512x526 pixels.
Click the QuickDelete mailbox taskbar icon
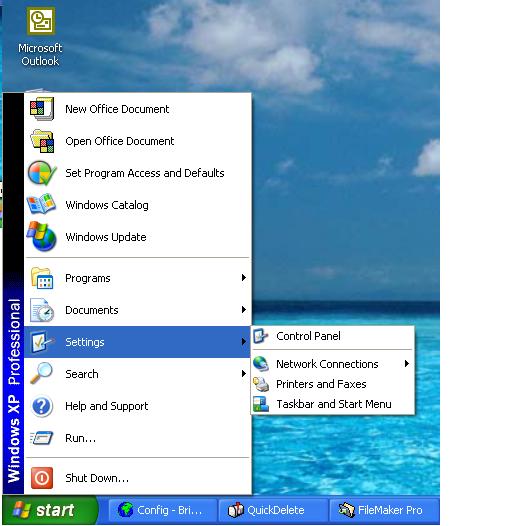[236, 510]
